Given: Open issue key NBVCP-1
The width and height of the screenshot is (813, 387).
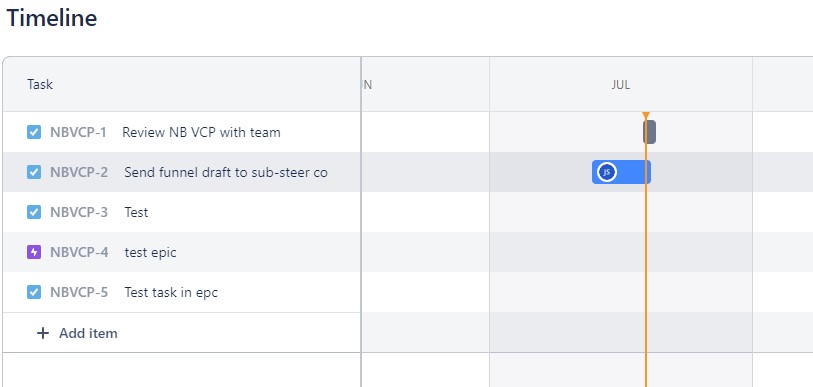Looking at the screenshot, I should coord(78,132).
